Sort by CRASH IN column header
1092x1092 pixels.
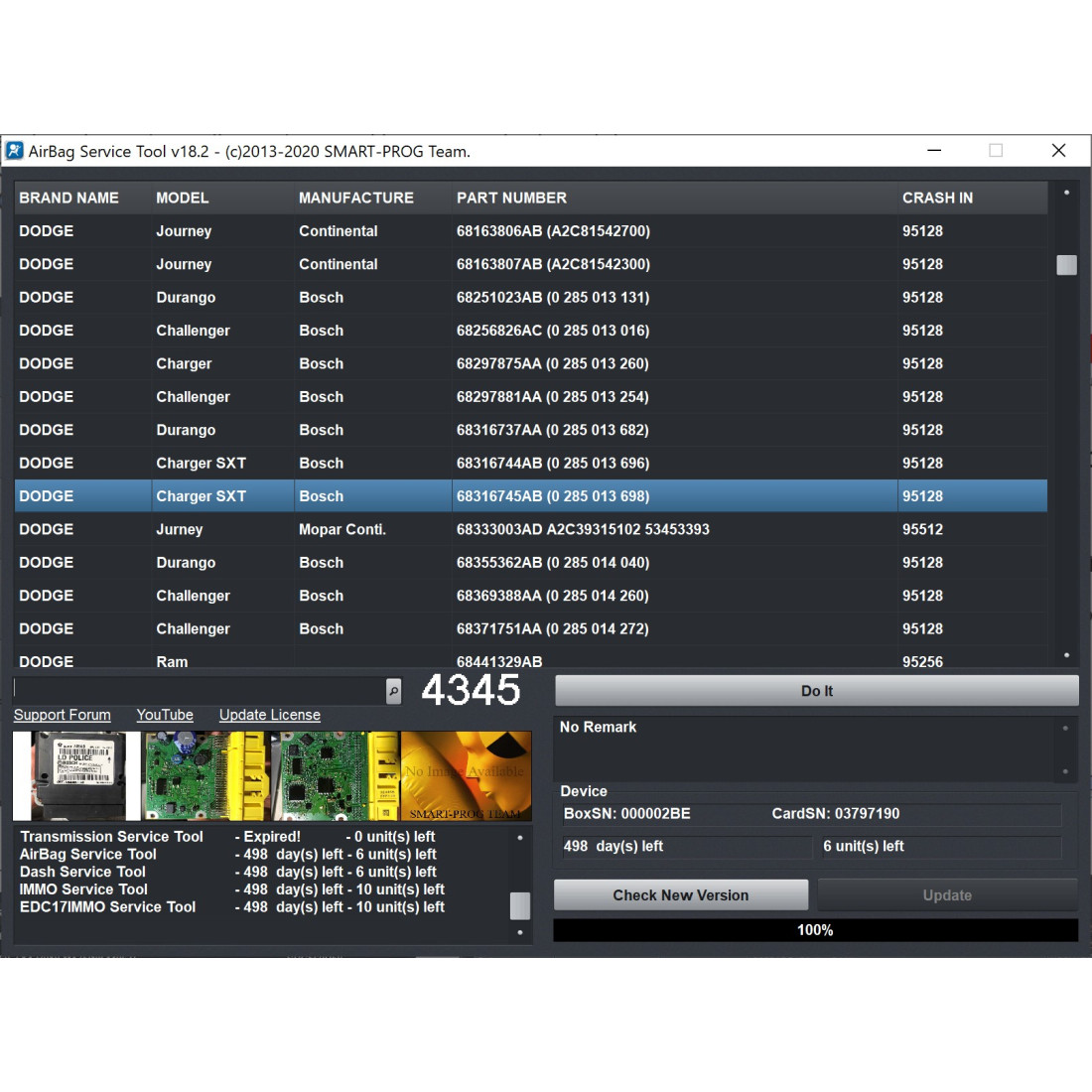pyautogui.click(x=937, y=198)
